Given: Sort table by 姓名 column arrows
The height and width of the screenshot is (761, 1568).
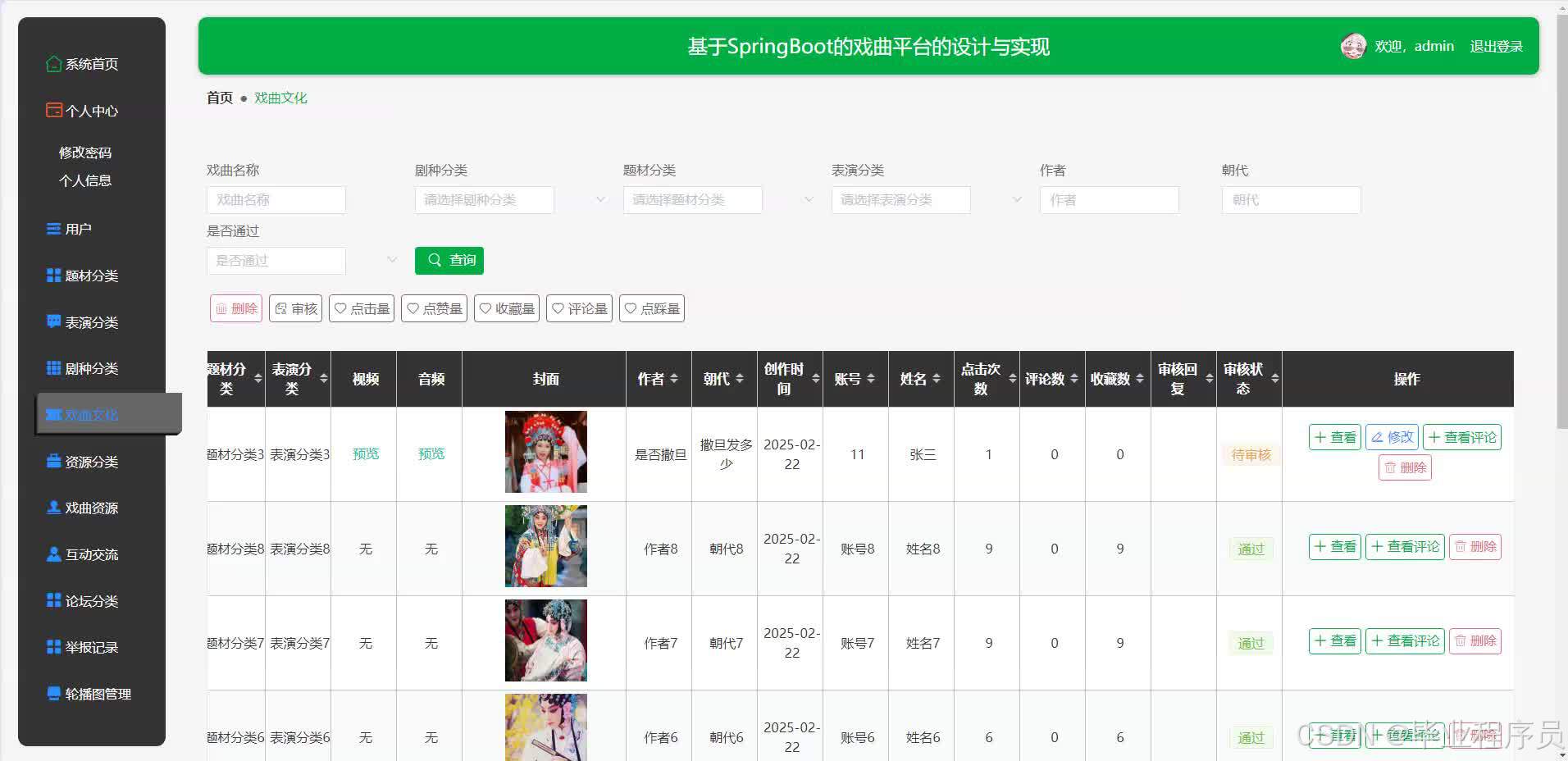Looking at the screenshot, I should [937, 378].
